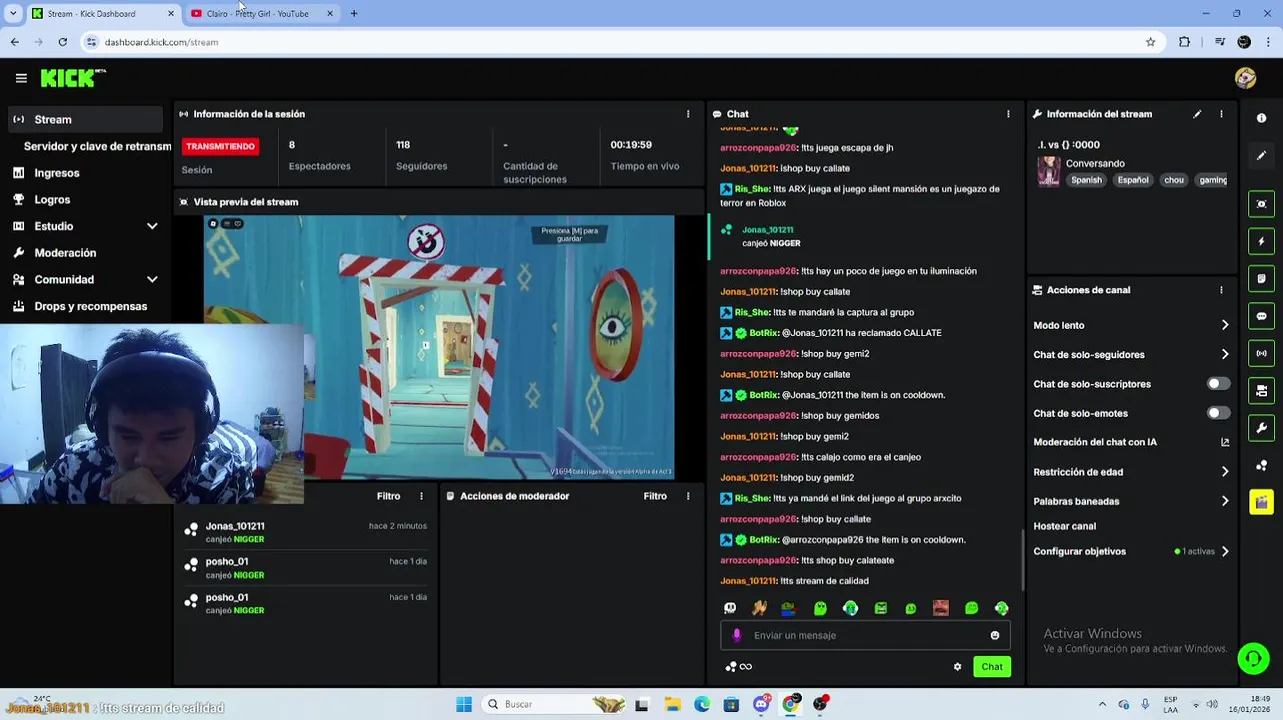Image resolution: width=1283 pixels, height=720 pixels.
Task: Click the chou tag
Action: [1174, 180]
